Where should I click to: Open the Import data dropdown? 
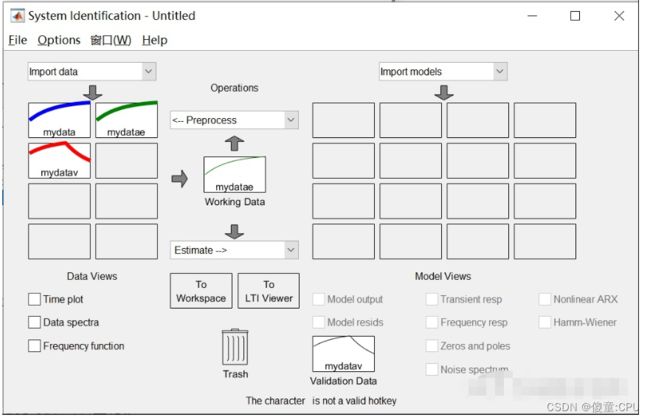click(92, 72)
